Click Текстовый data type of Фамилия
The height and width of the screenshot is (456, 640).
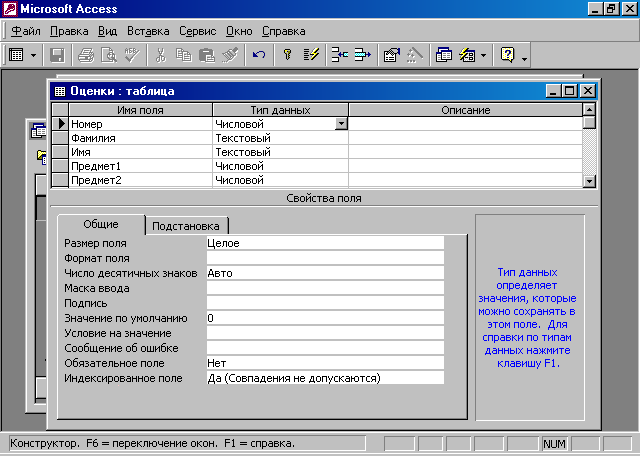(280, 138)
